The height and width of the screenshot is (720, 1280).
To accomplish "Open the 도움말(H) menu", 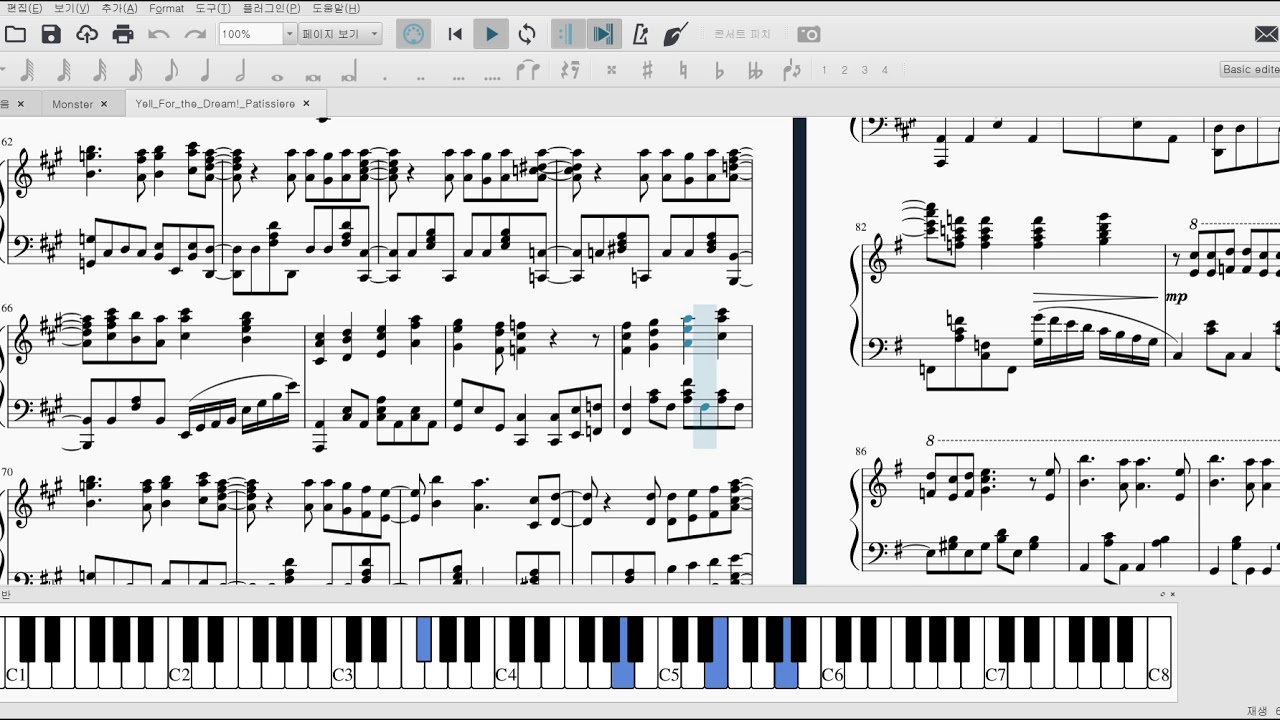I will [336, 8].
